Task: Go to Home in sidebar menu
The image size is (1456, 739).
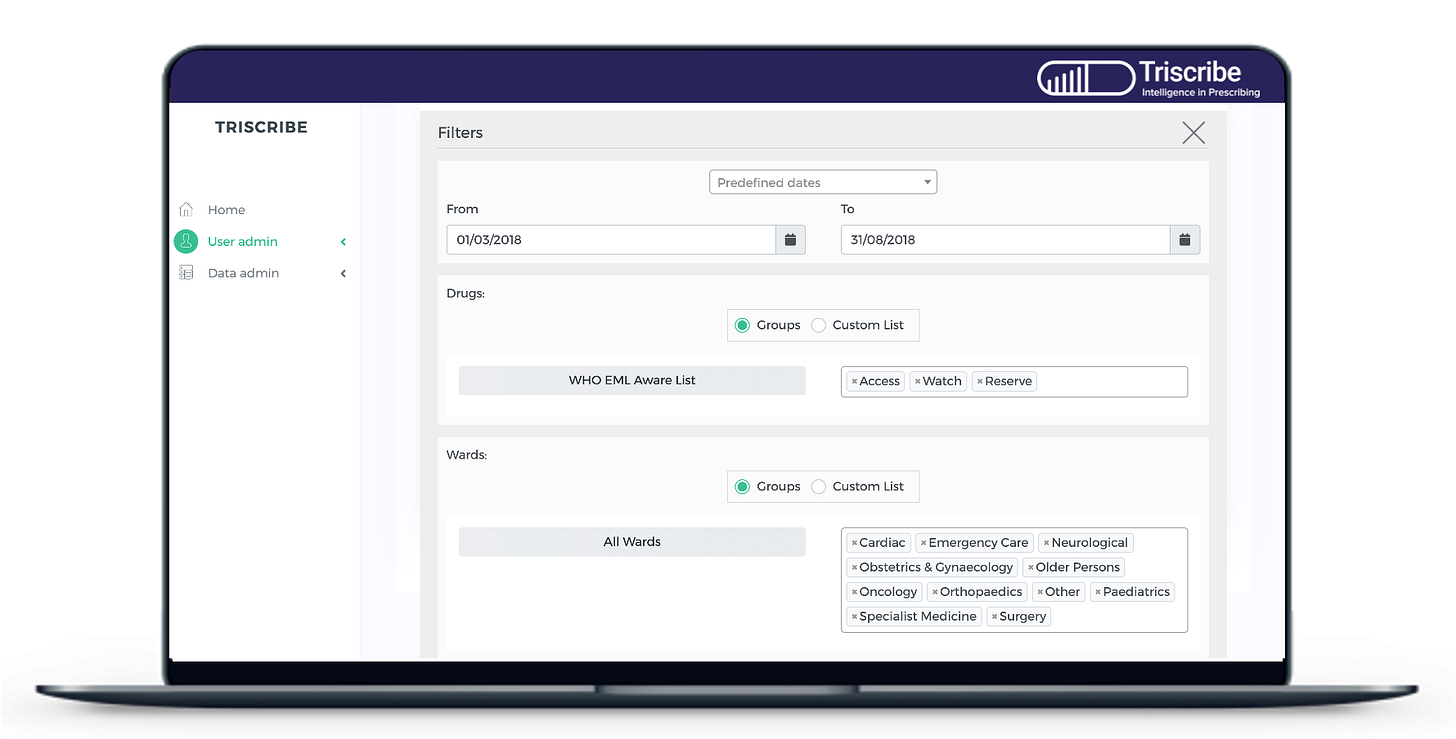Action: [226, 210]
